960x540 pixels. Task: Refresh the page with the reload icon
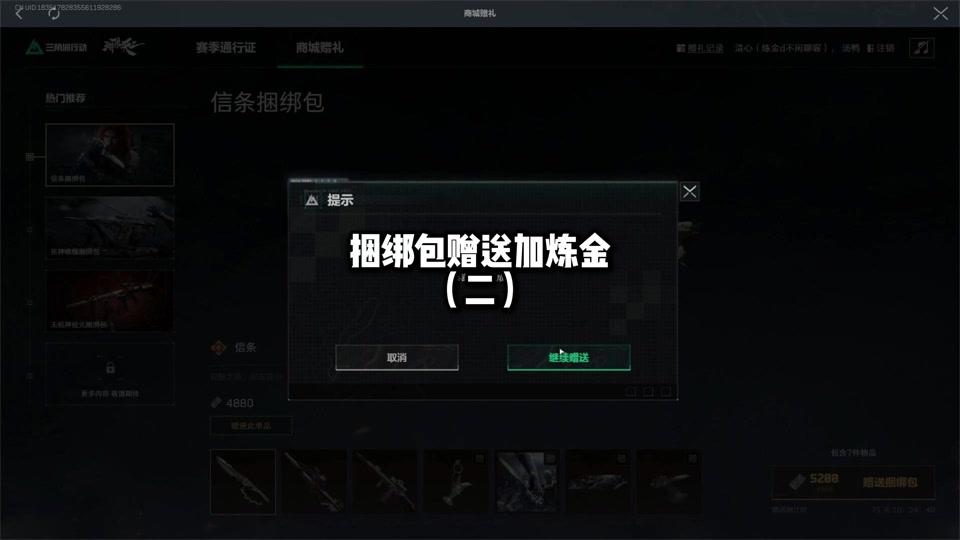pyautogui.click(x=54, y=13)
